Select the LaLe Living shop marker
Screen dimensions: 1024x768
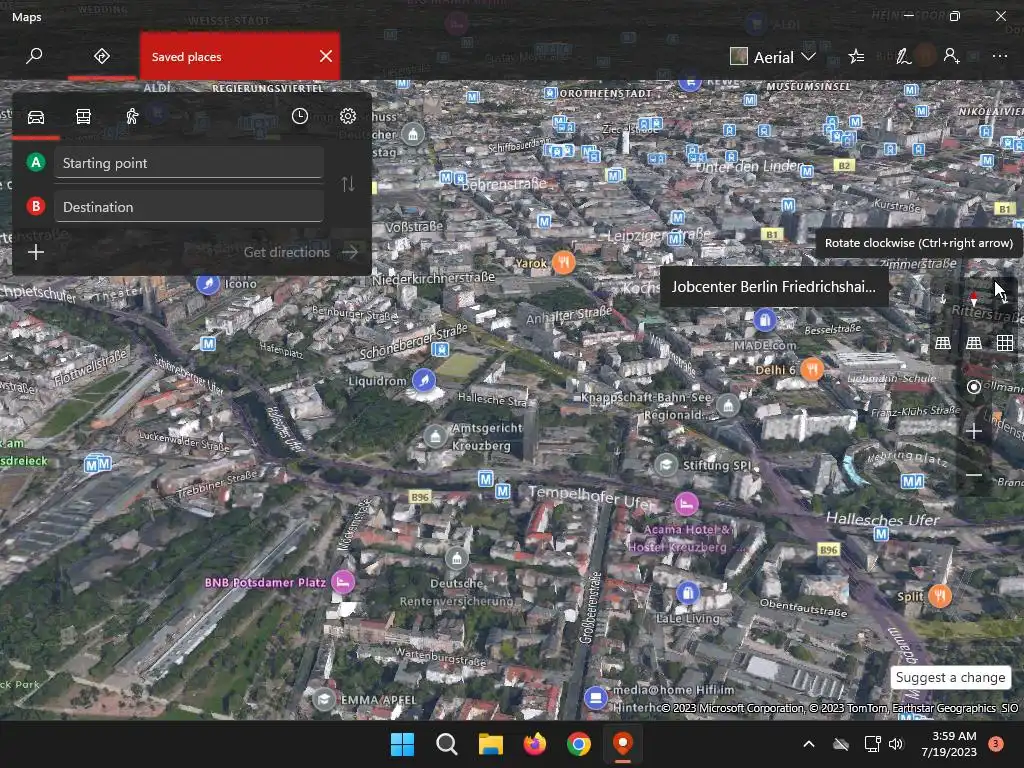click(687, 592)
